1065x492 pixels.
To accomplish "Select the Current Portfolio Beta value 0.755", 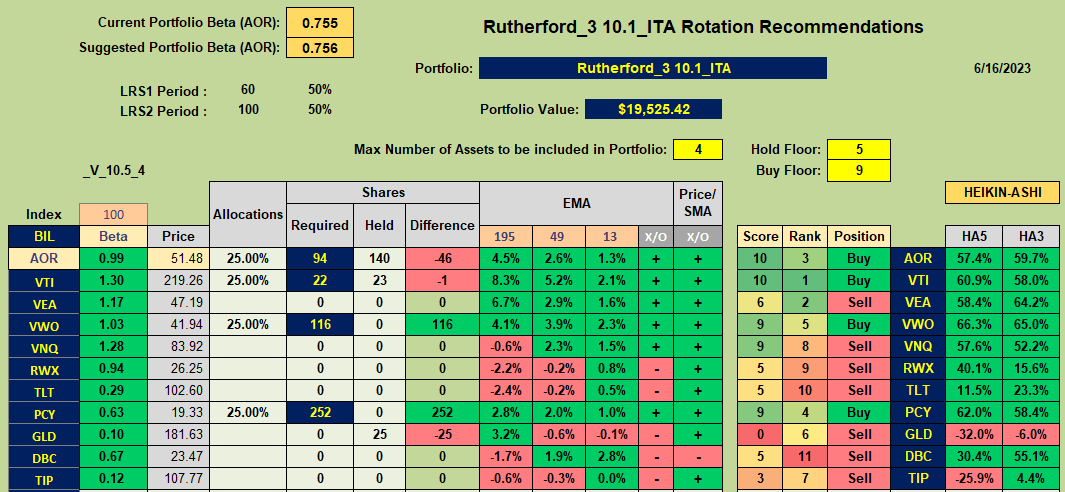I will click(x=320, y=22).
